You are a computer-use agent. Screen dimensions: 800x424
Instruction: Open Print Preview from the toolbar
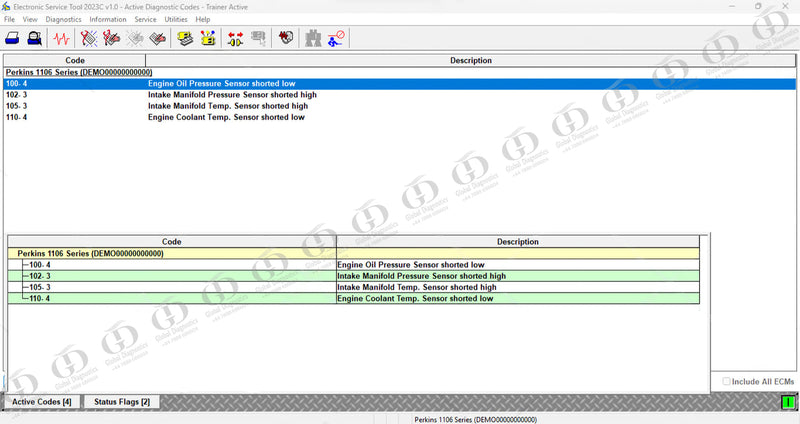tap(34, 38)
